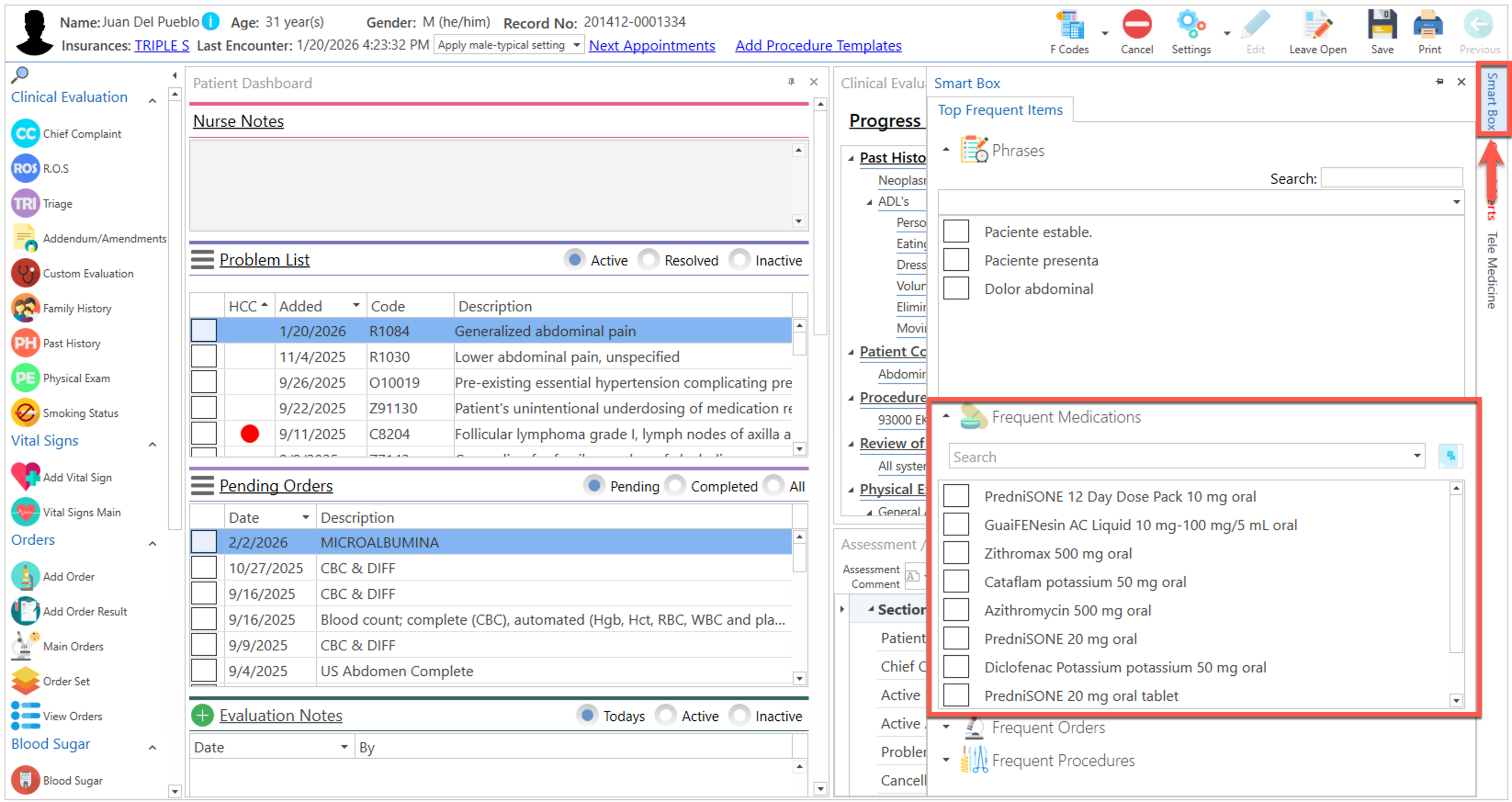Select Completed radio in Pending Orders
This screenshot has height=802, width=1512.
tap(676, 486)
